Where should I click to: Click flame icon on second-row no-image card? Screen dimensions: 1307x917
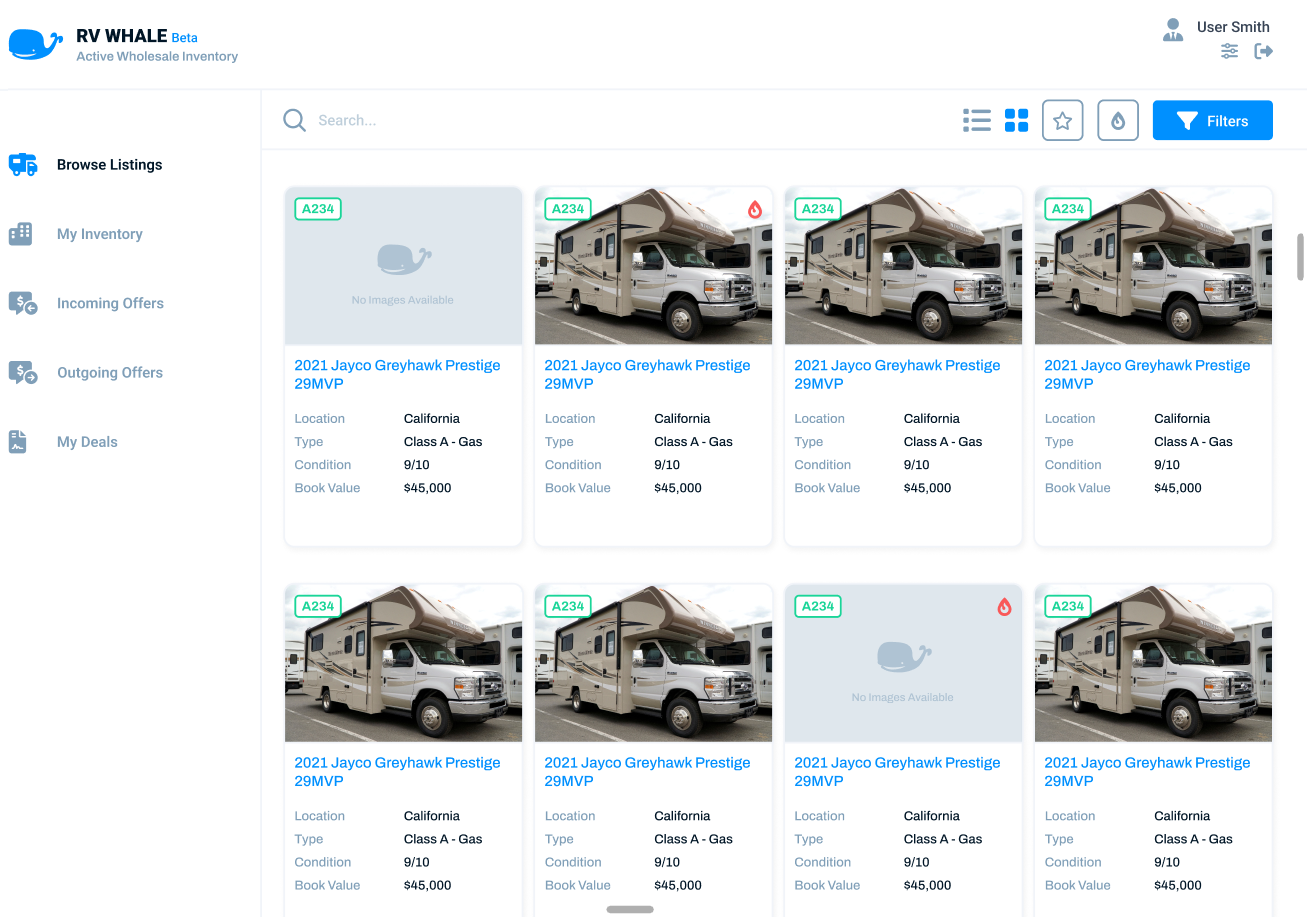click(1005, 606)
